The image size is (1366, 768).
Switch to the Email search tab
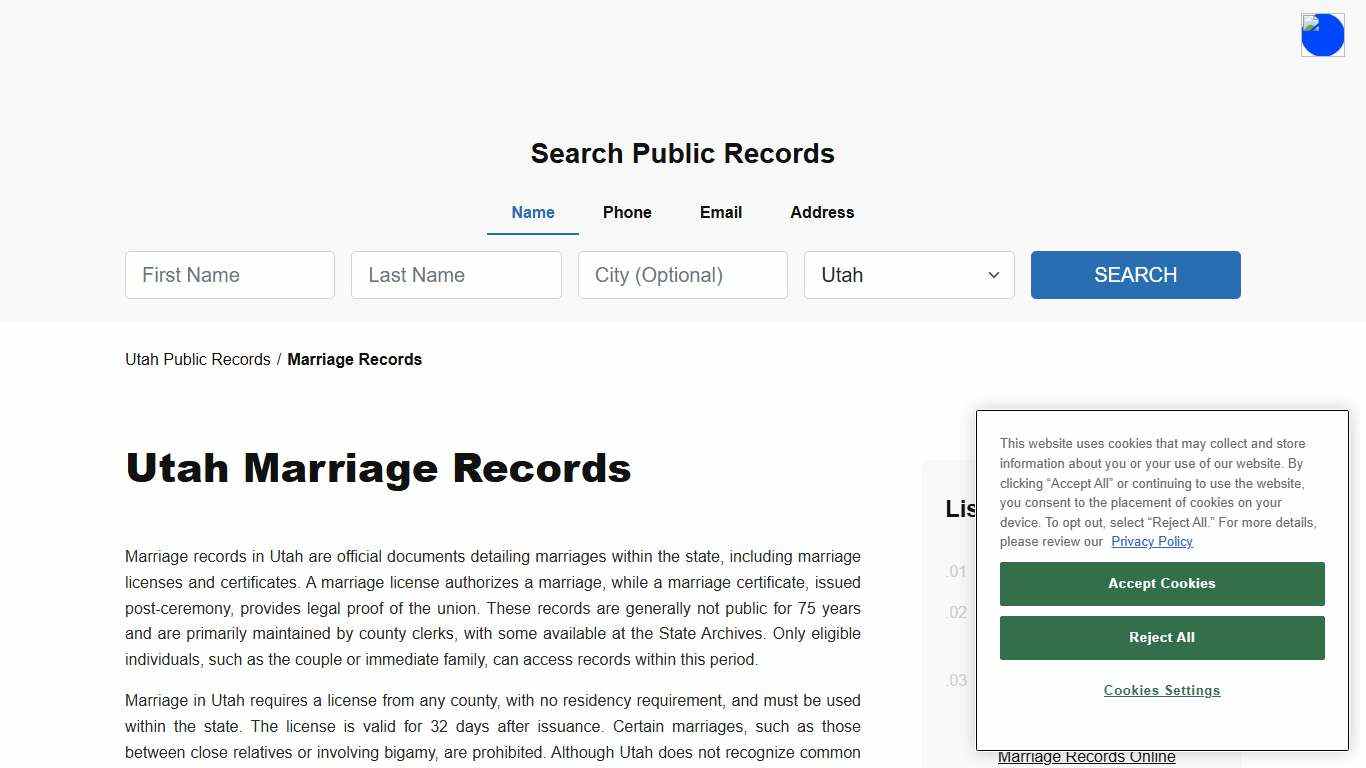tap(720, 212)
